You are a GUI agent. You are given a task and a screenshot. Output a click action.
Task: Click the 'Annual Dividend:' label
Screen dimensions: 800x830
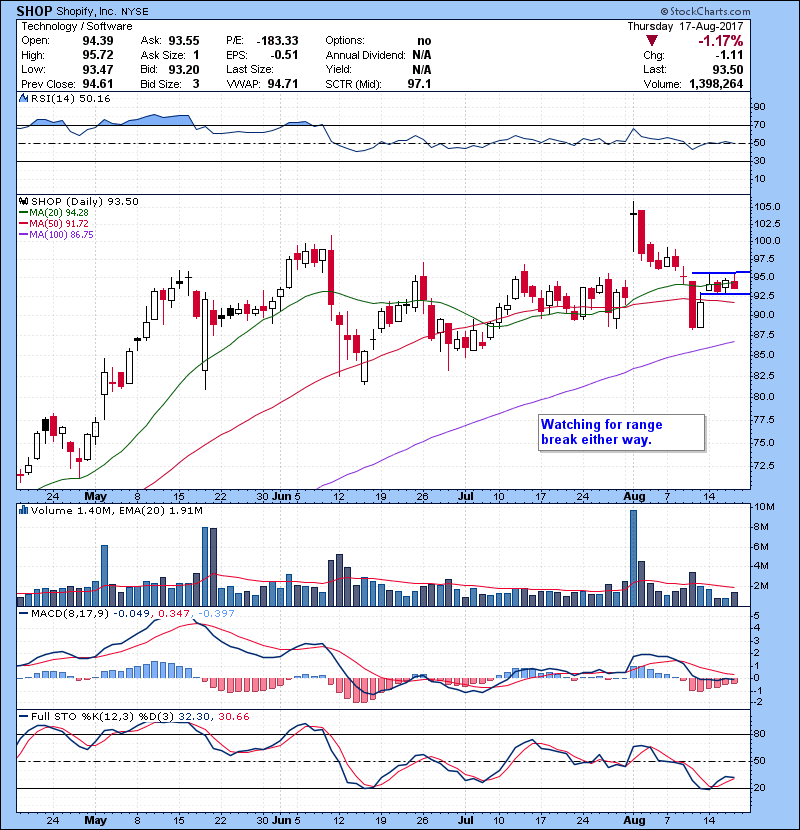click(x=365, y=55)
